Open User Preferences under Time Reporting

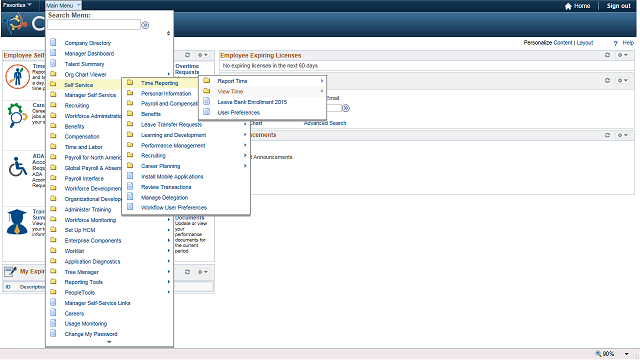click(x=238, y=113)
